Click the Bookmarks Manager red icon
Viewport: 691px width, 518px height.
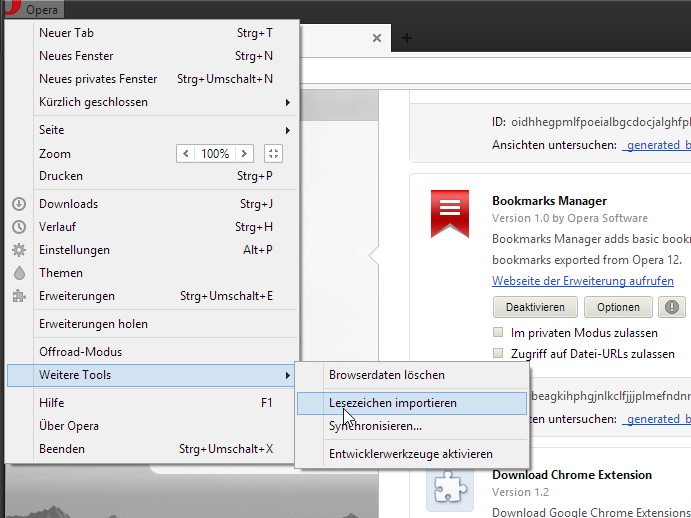(x=450, y=214)
